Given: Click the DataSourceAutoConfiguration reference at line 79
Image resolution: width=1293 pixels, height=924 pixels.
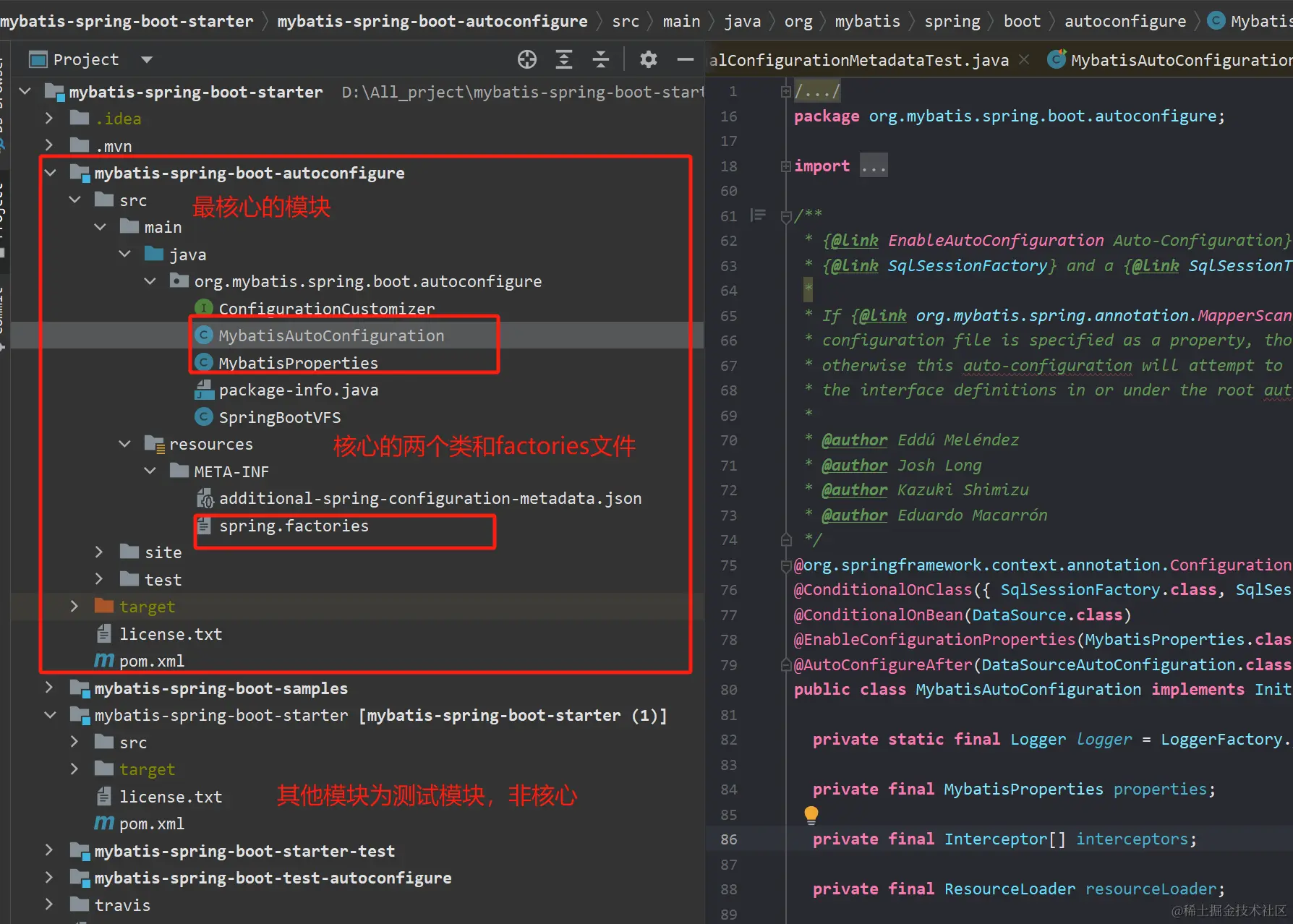Looking at the screenshot, I should point(1107,665).
